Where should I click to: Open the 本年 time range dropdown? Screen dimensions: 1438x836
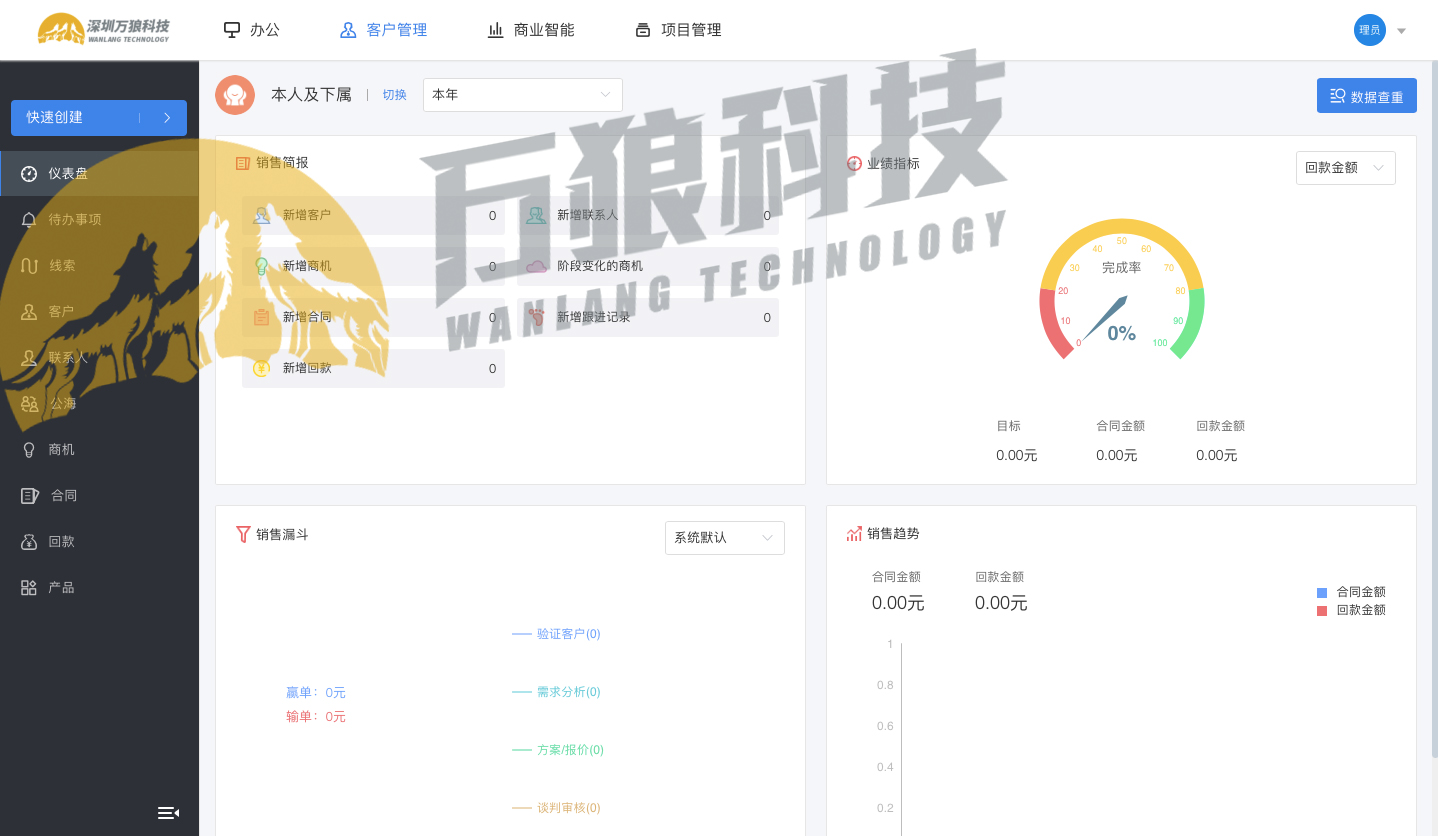522,95
